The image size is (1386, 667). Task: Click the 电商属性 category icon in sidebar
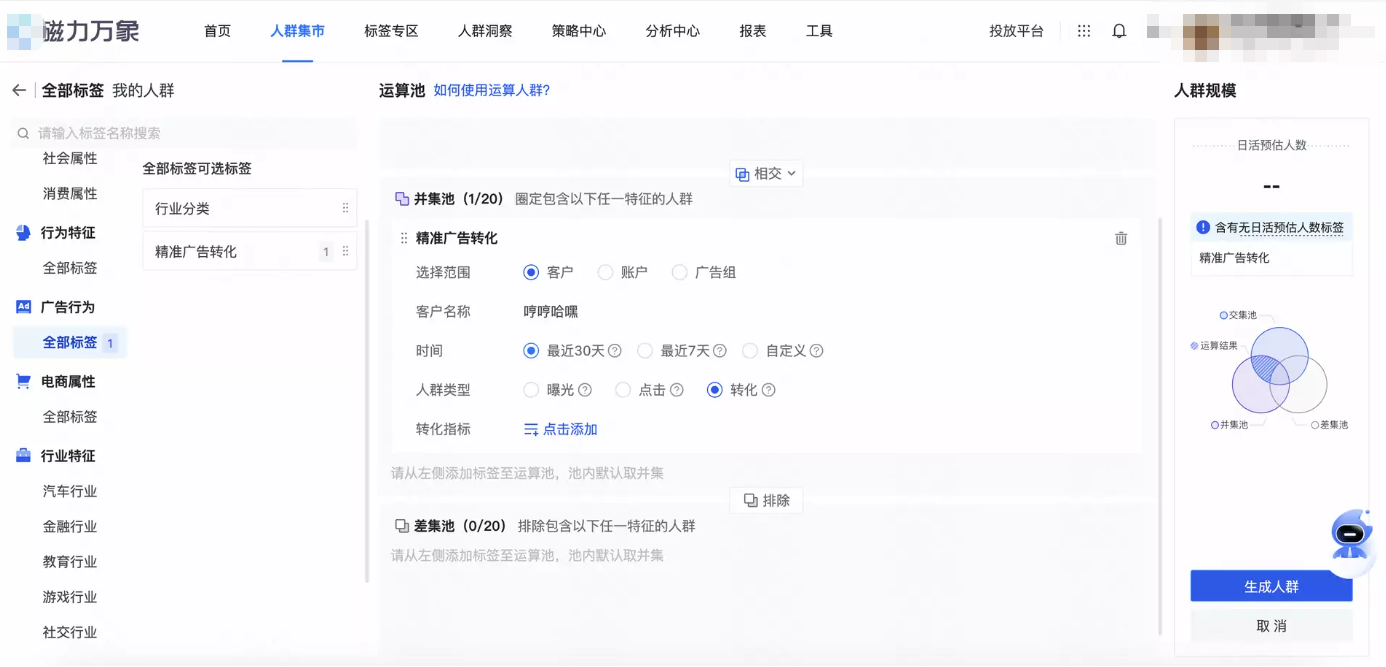(24, 381)
